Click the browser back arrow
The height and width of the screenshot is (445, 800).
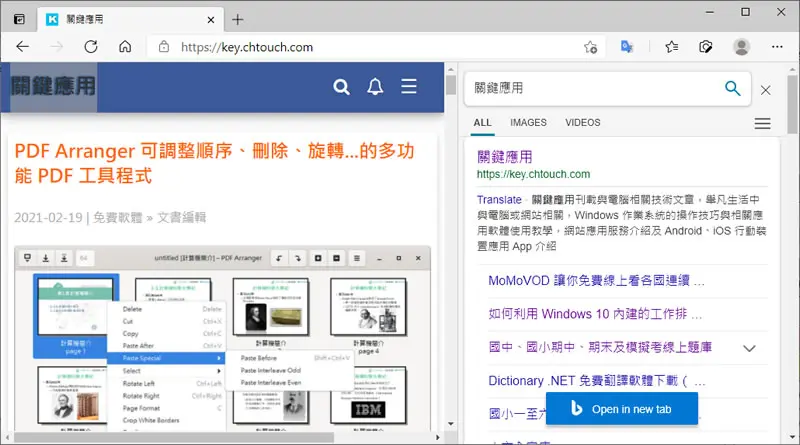click(22, 47)
